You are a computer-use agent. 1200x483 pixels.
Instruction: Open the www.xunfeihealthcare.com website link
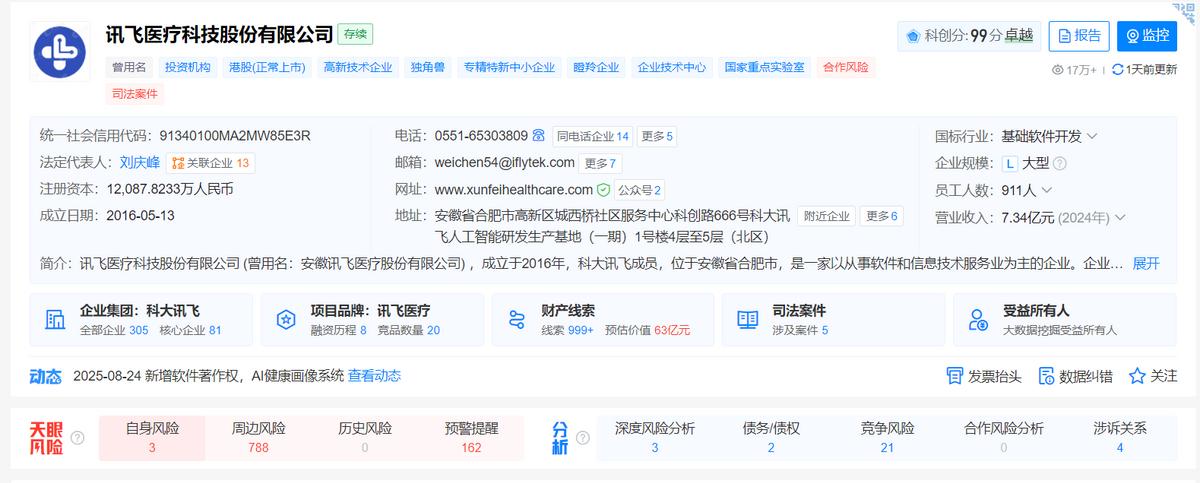tap(514, 190)
